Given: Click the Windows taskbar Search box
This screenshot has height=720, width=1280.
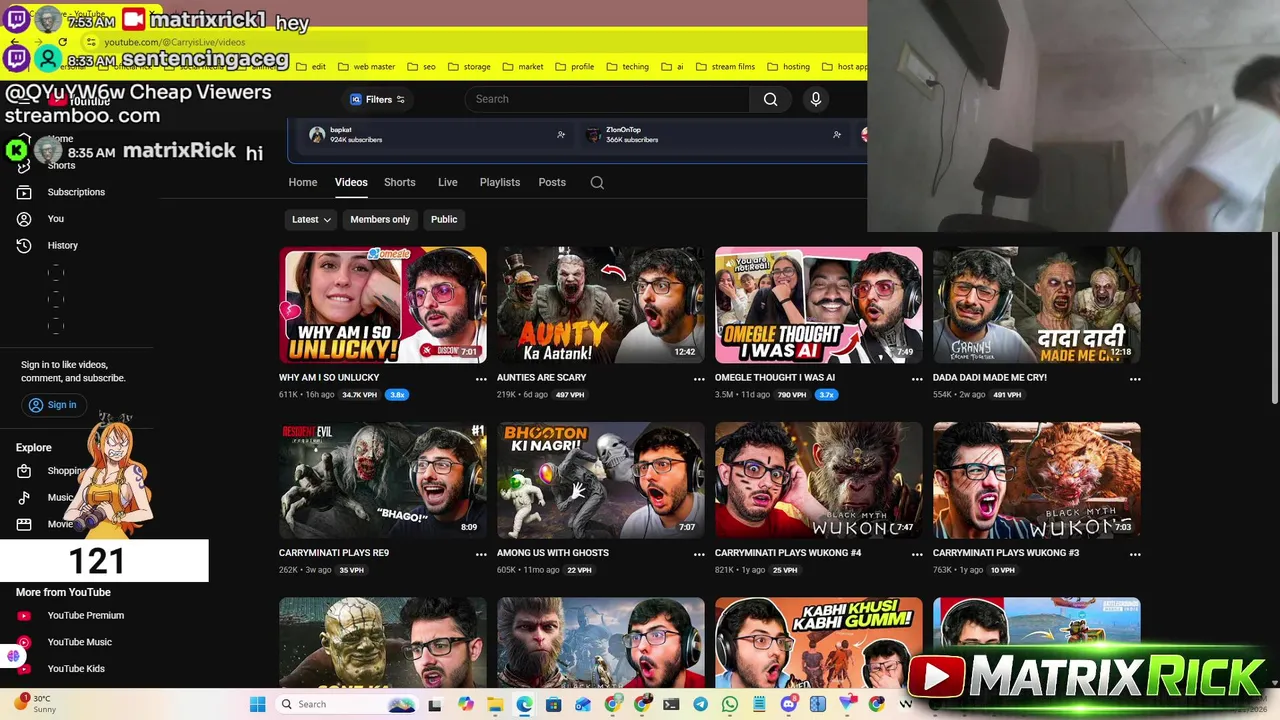Looking at the screenshot, I should coord(347,704).
